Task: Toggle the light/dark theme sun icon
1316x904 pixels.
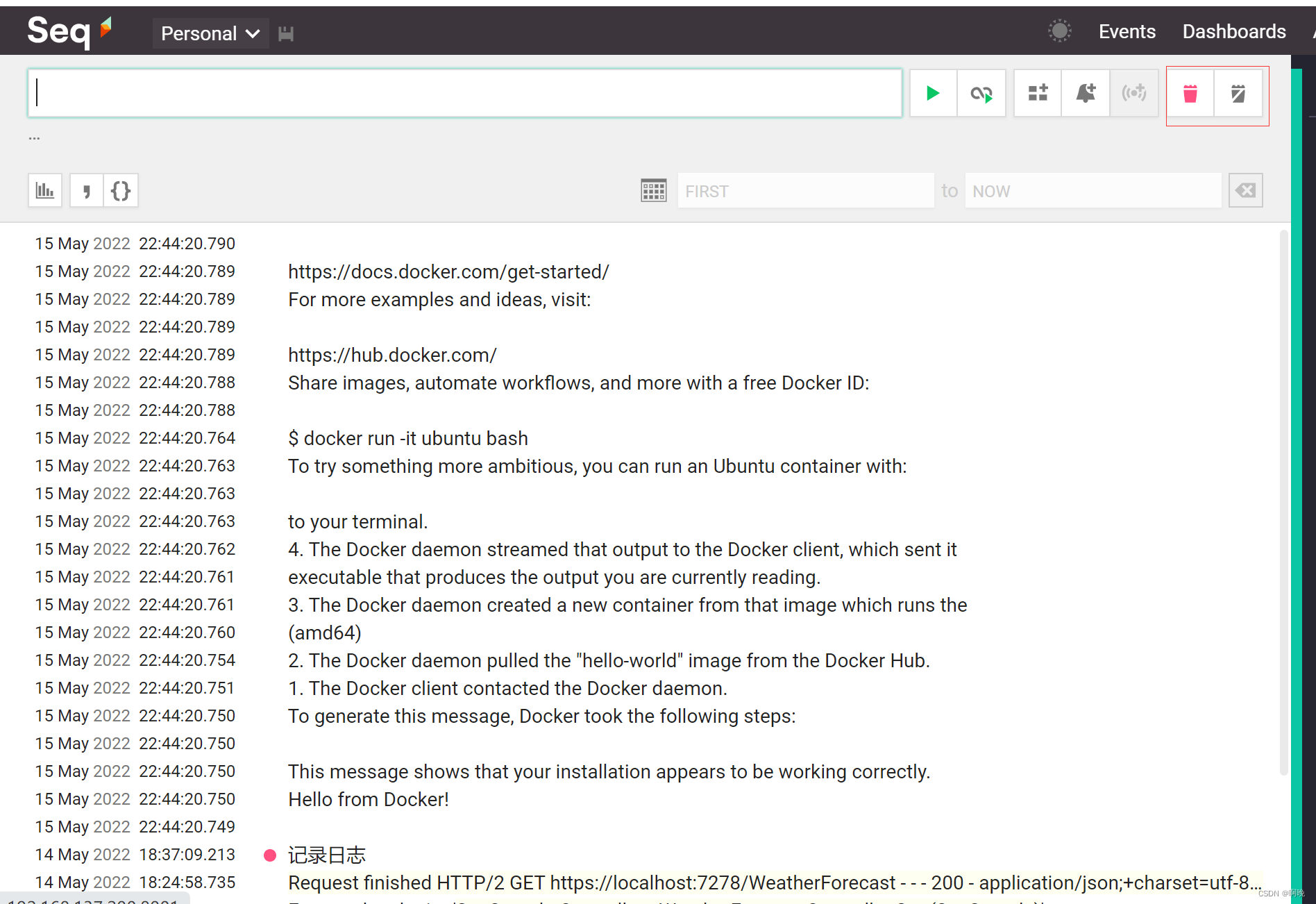Action: coord(1059,31)
